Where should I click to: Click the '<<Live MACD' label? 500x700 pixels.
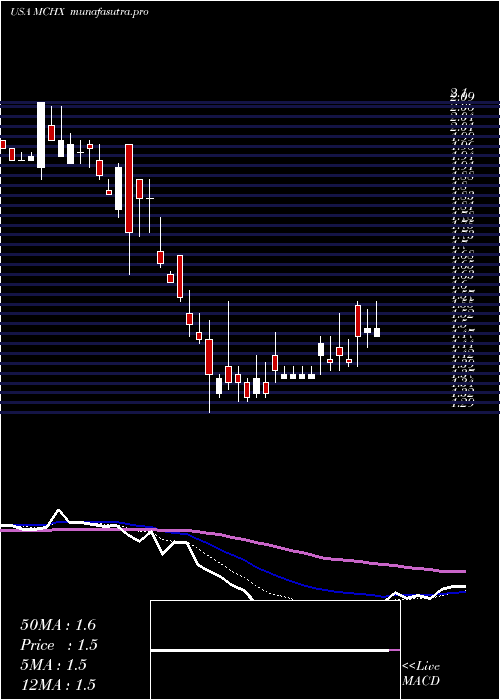click(x=421, y=674)
